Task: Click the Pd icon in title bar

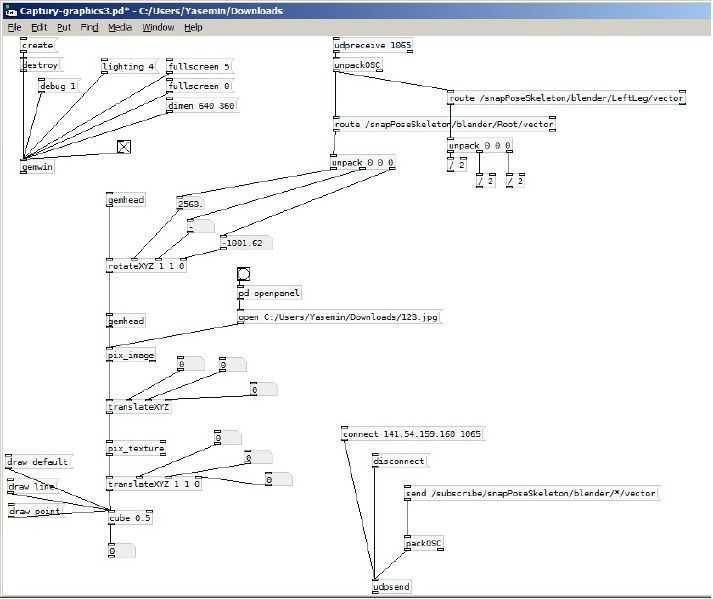Action: click(10, 10)
